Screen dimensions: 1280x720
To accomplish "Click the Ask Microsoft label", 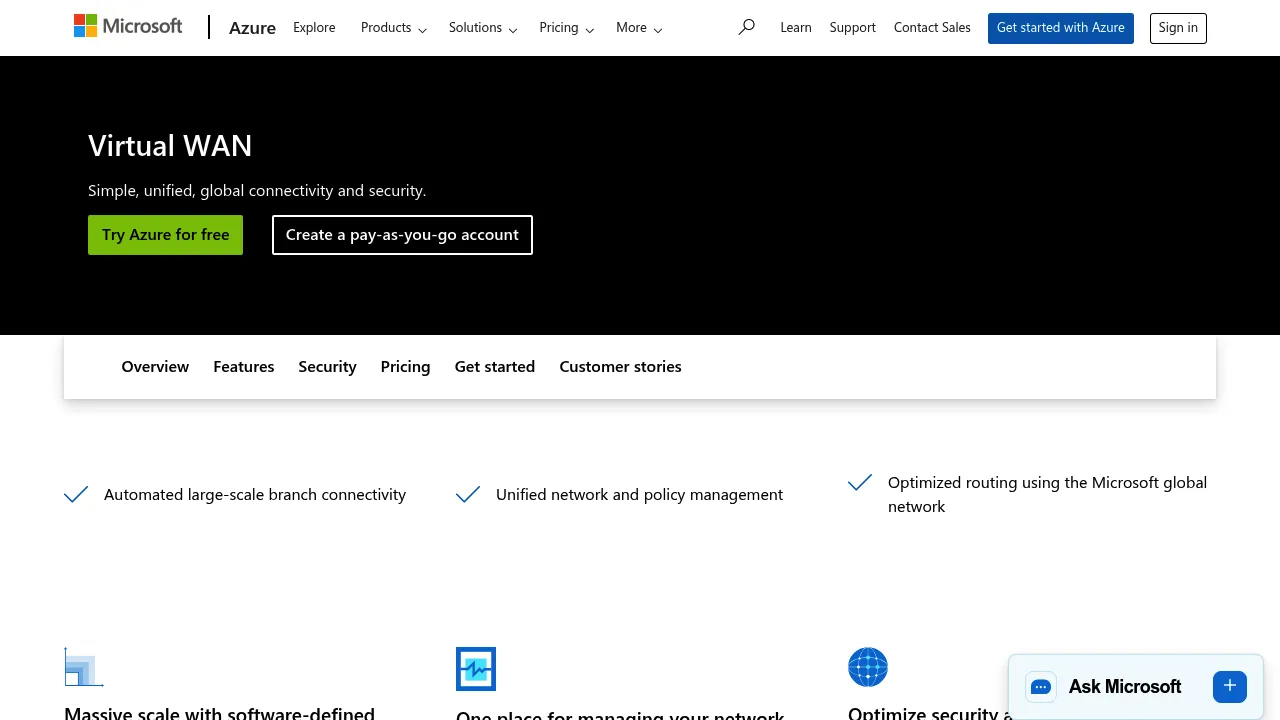I will click(x=1125, y=687).
